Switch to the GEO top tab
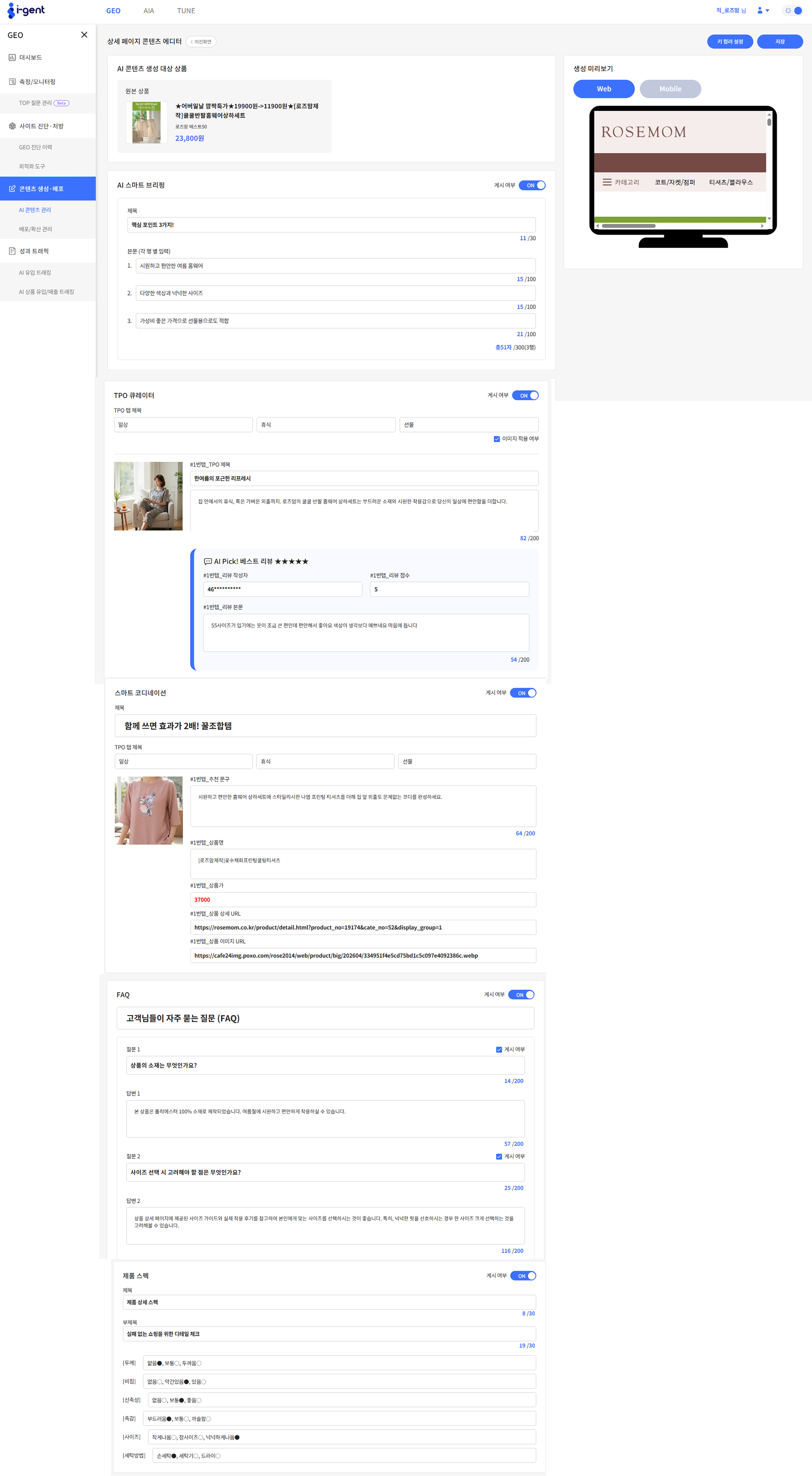This screenshot has width=812, height=1476. coord(113,11)
